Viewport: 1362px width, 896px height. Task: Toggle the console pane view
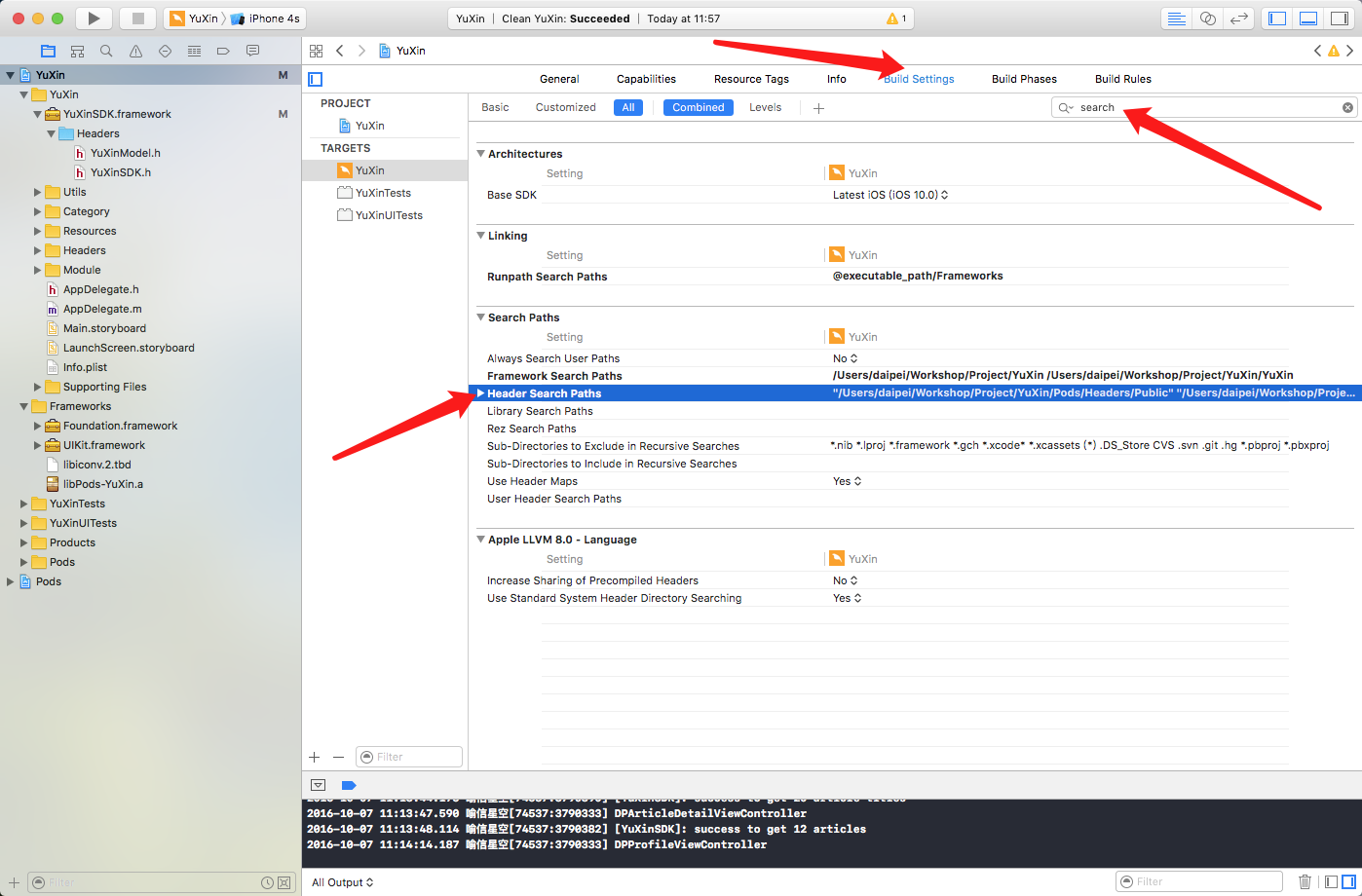[x=1349, y=881]
